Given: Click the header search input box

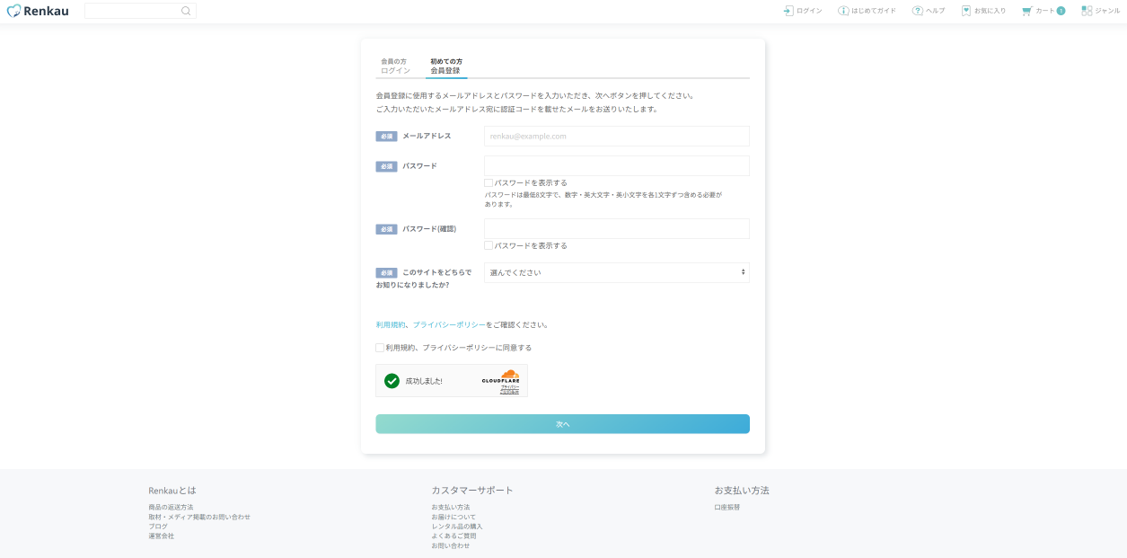Looking at the screenshot, I should coord(140,11).
